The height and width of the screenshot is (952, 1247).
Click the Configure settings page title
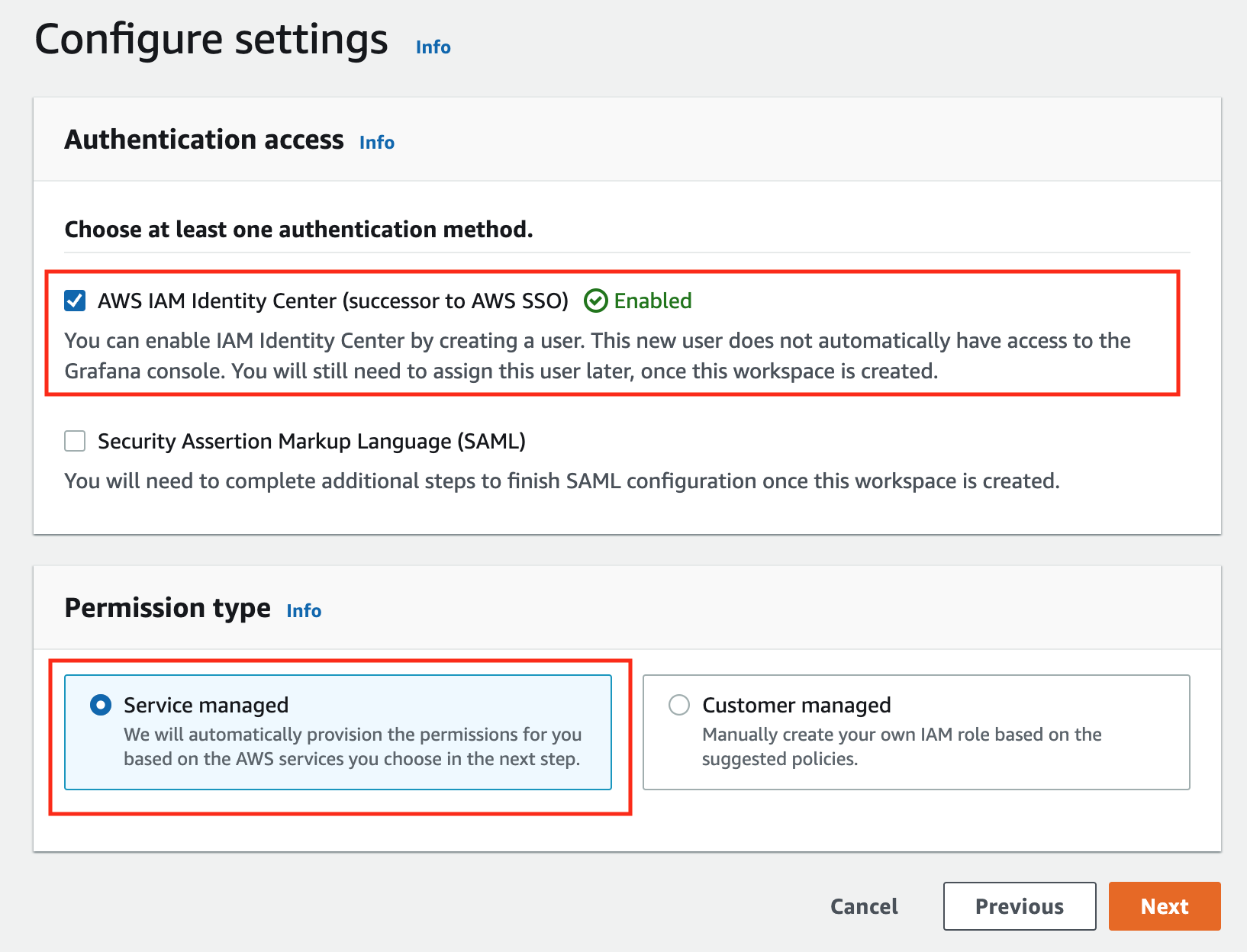[x=212, y=40]
